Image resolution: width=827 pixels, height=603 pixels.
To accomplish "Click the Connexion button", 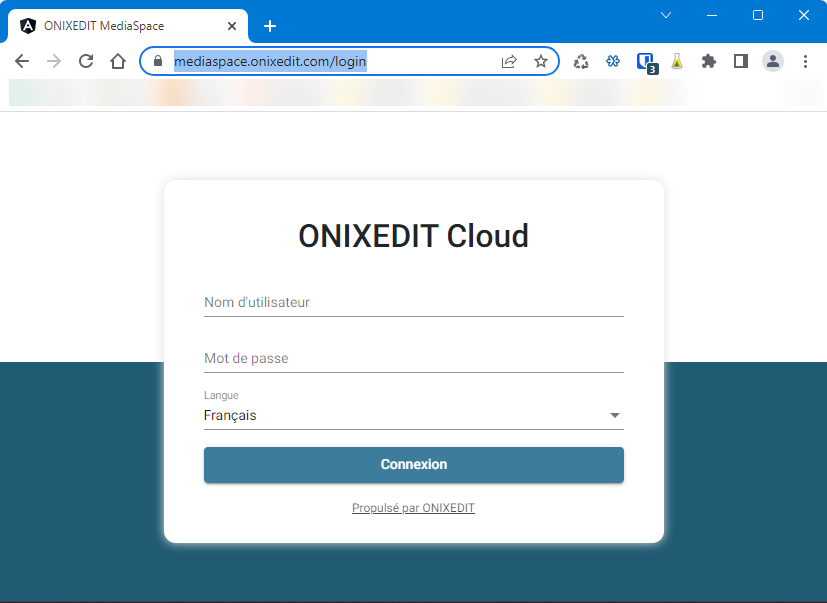I will pos(414,465).
